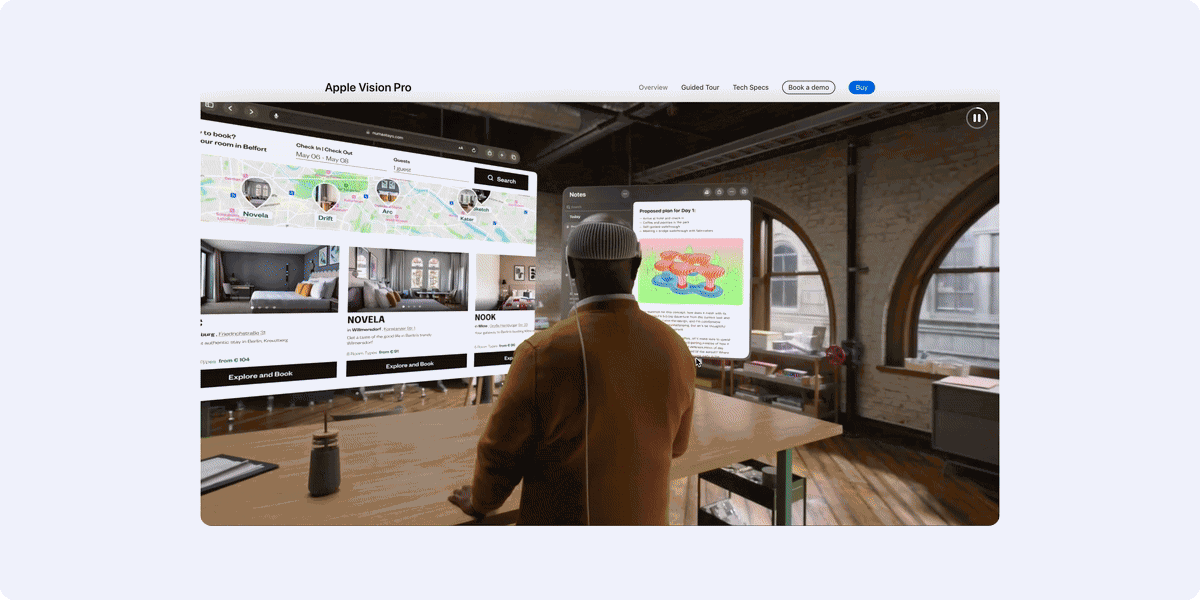Click the reload icon in the browser toolbar
Screen dimensions: 1200x600
point(474,150)
